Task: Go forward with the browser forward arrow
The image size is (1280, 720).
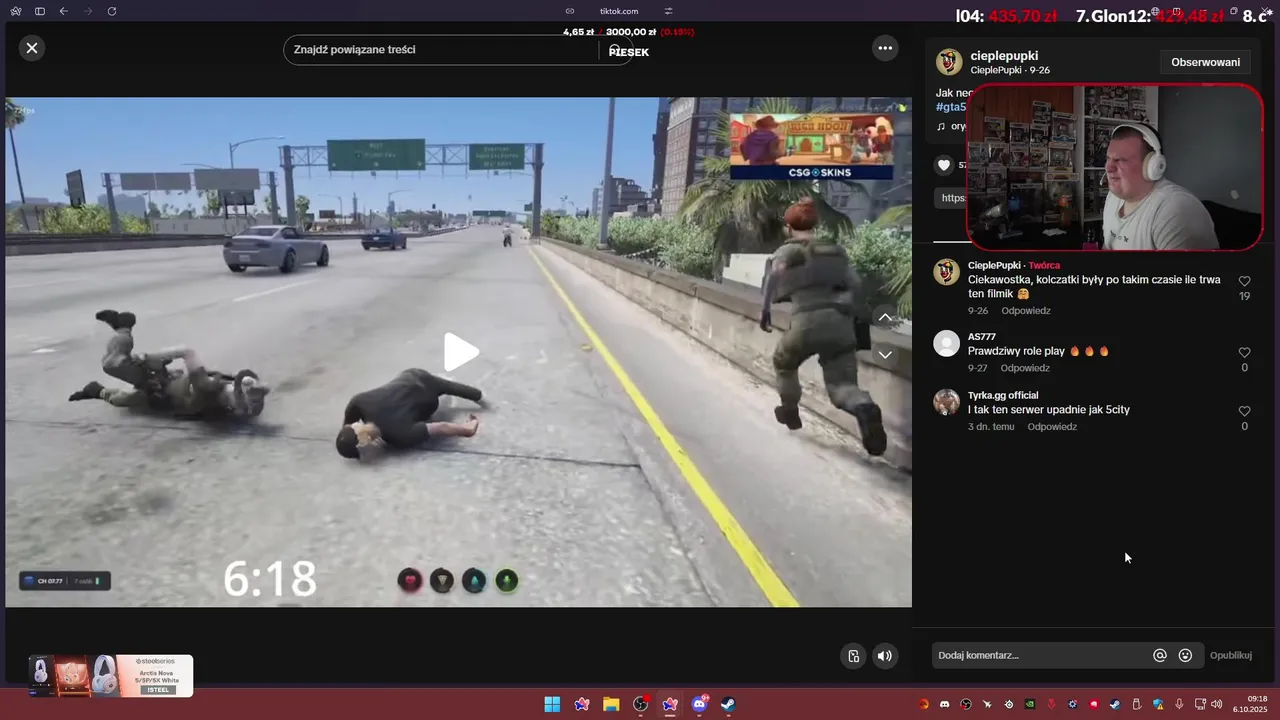Action: (x=88, y=11)
